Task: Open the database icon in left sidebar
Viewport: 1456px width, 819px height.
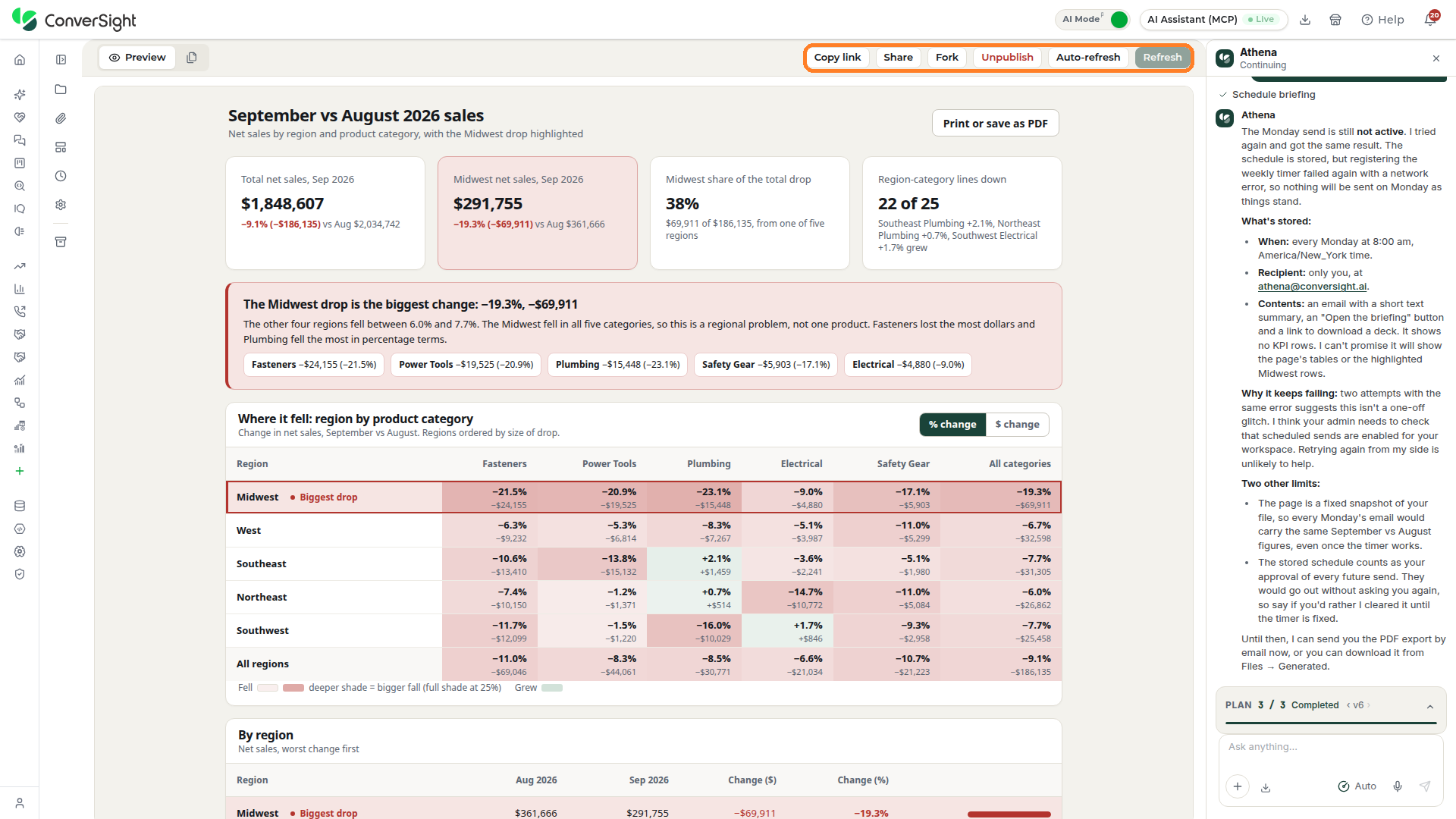Action: pos(20,506)
